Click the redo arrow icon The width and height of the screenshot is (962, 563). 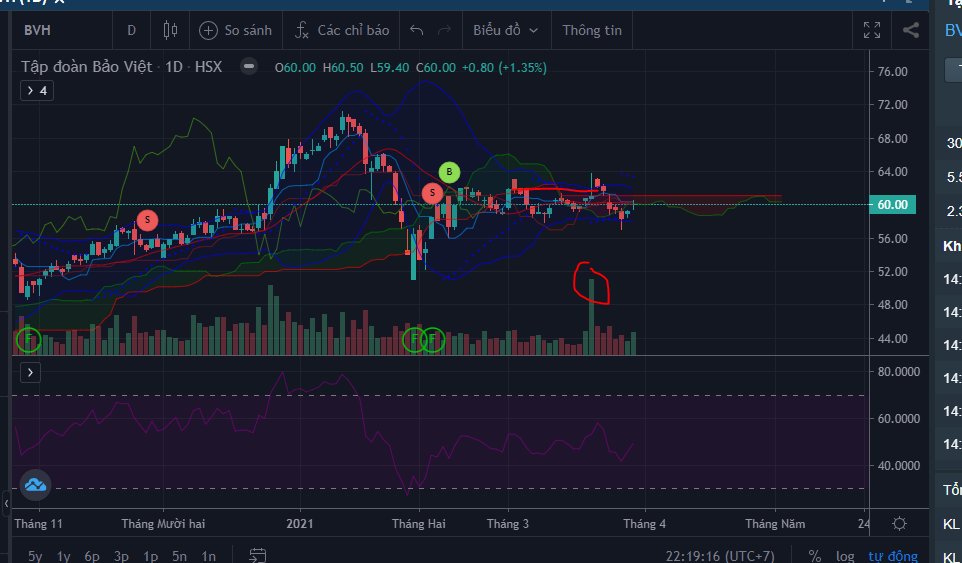[445, 30]
